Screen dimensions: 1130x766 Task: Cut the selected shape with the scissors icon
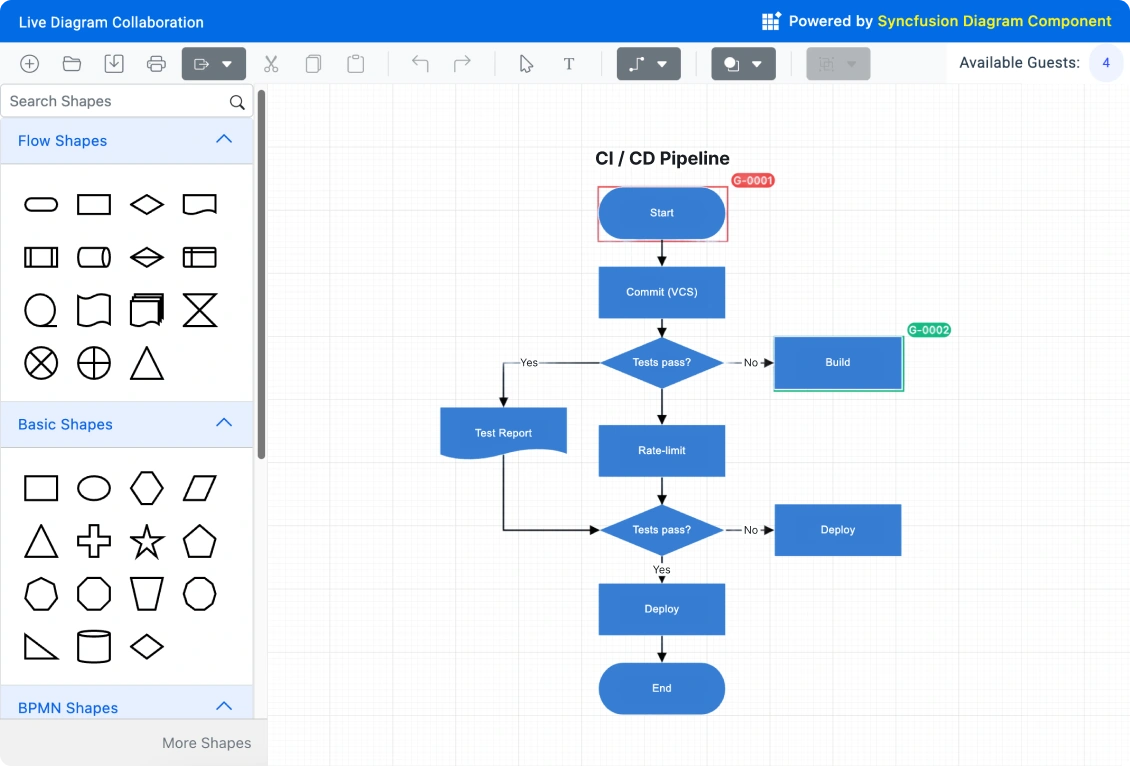[x=270, y=63]
